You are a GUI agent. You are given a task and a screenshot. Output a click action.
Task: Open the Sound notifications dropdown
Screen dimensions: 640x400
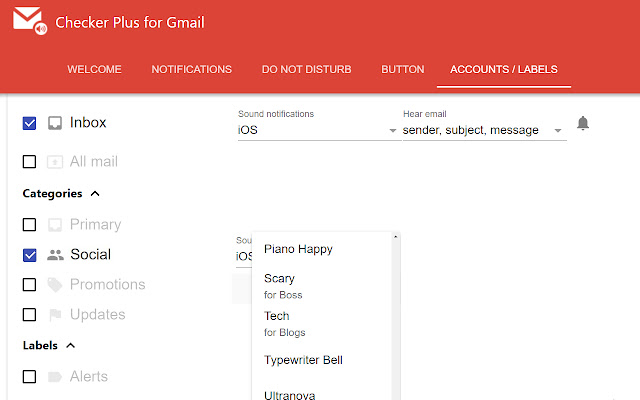pos(317,130)
